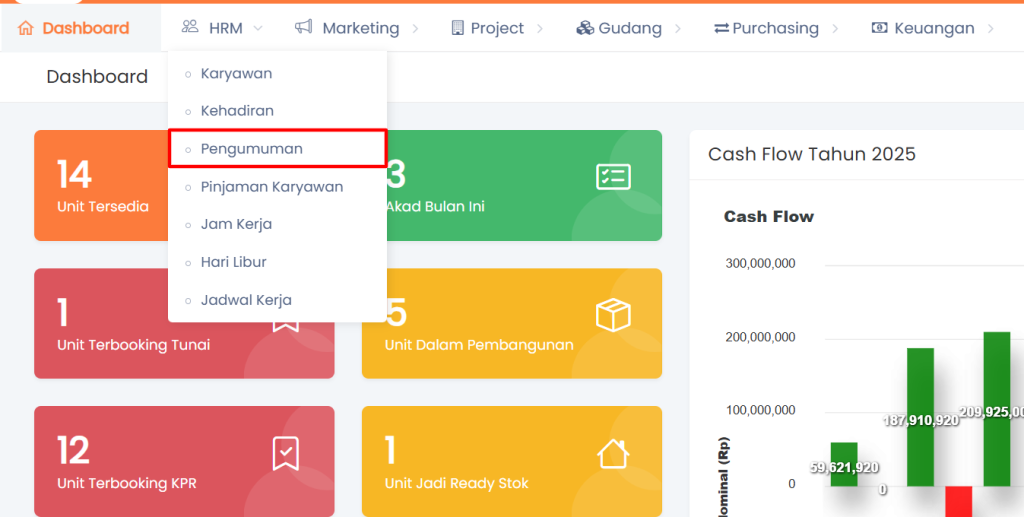Screen dimensions: 1024x517
Task: Expand the Marketing menu arrow
Action: 415,28
